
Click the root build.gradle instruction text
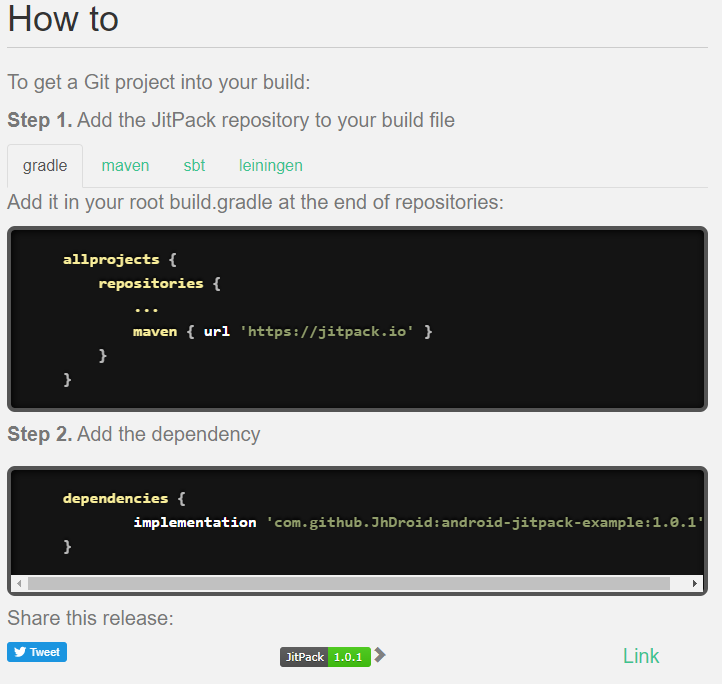[256, 203]
